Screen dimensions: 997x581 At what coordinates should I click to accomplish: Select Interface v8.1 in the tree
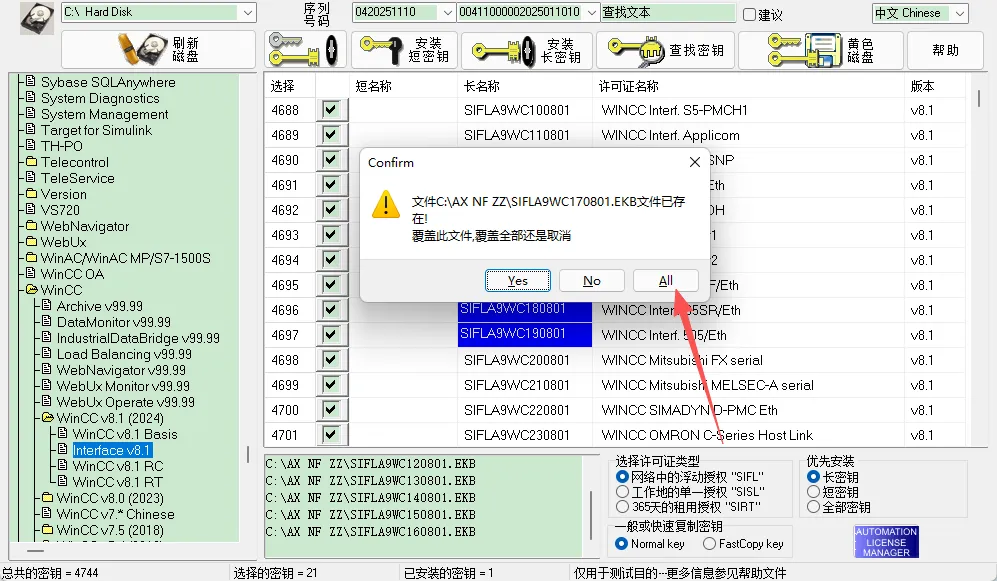(x=112, y=450)
